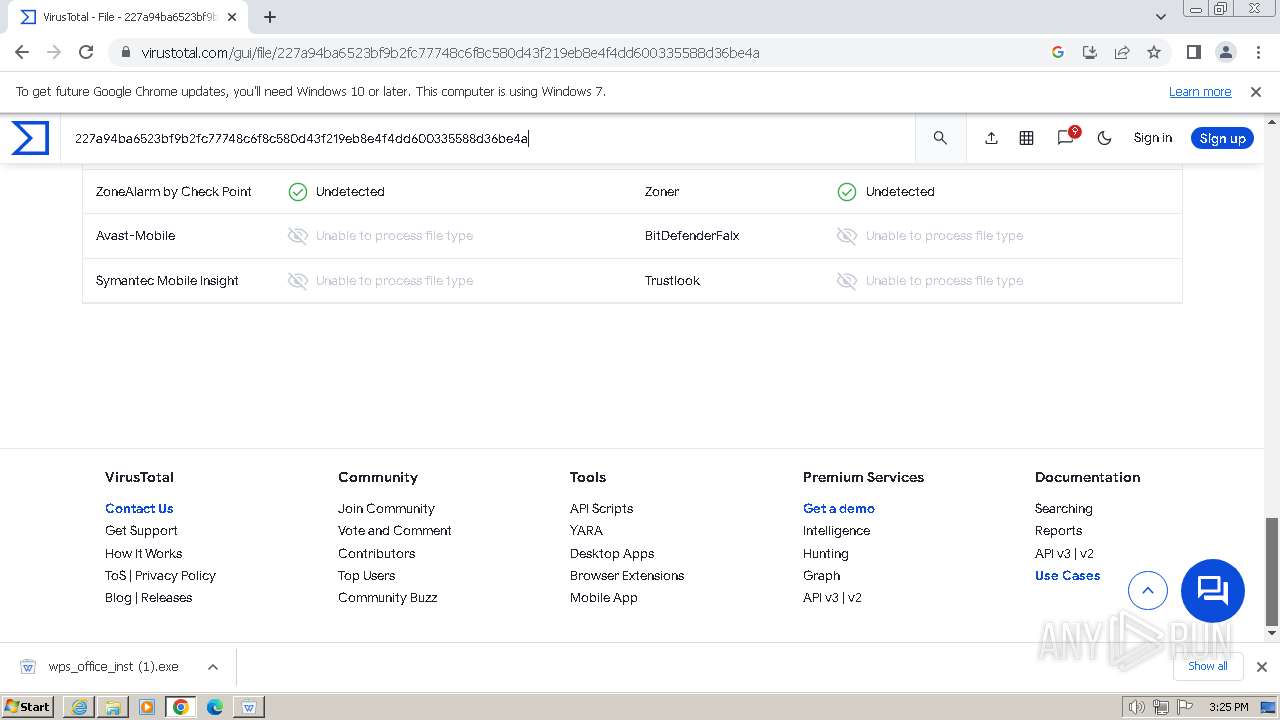Click the browser back arrow
Screen dimensions: 1280x720
(x=22, y=52)
